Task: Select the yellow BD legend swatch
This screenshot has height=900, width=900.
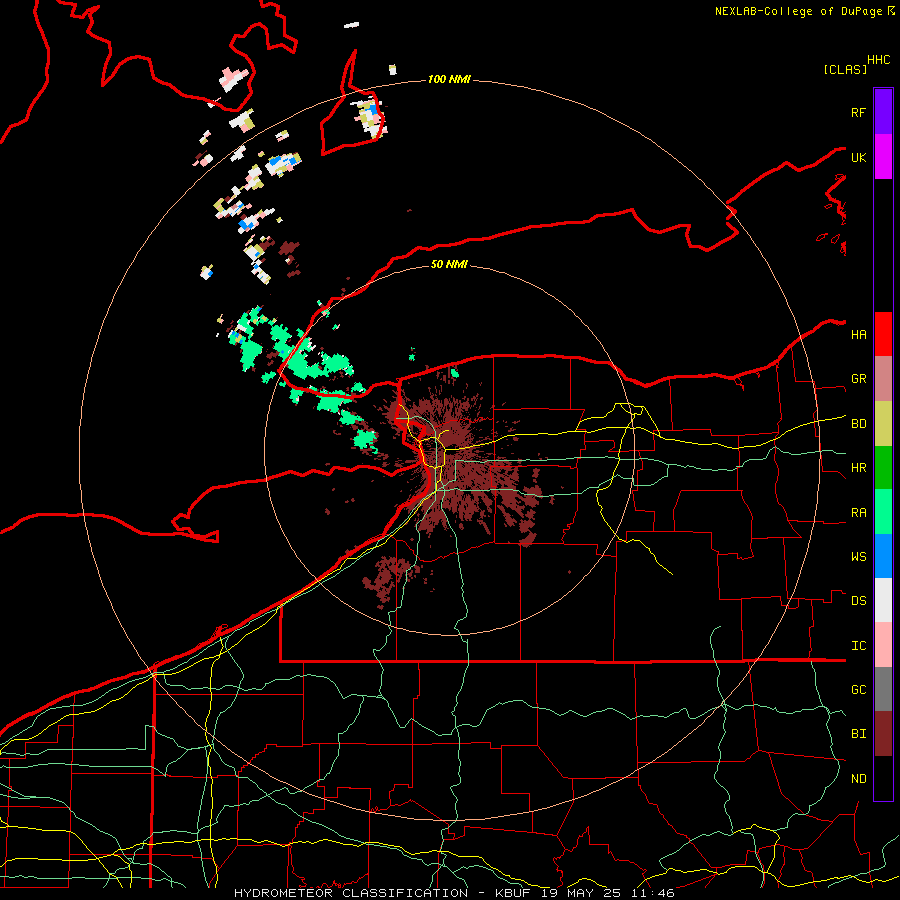Action: click(x=883, y=424)
